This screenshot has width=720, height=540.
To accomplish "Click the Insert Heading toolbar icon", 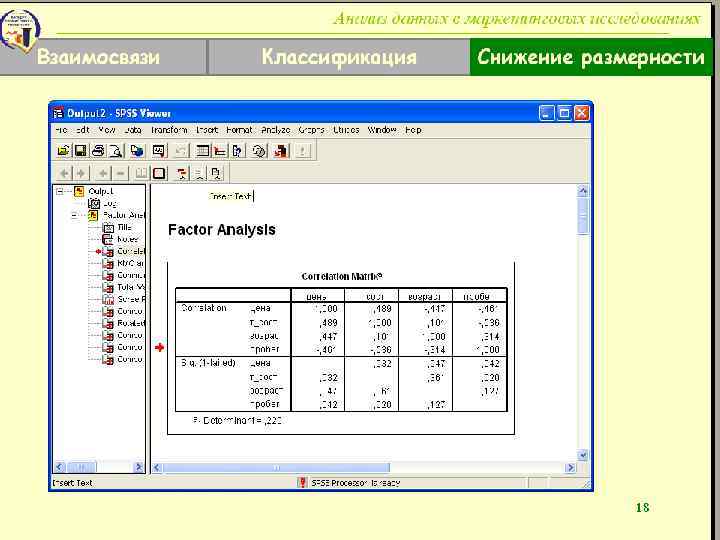I will (x=182, y=174).
